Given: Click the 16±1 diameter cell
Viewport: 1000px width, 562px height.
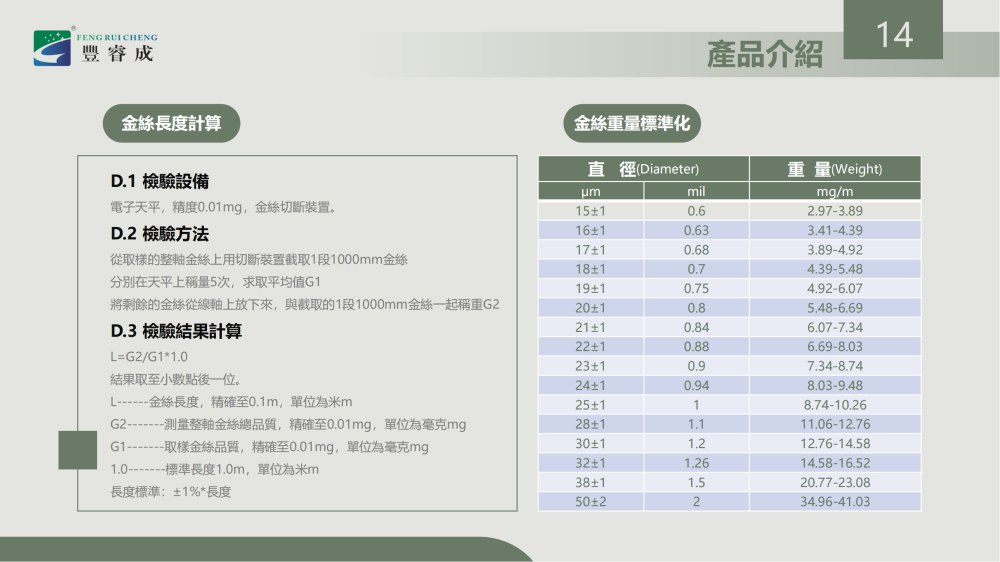Looking at the screenshot, I should coord(591,230).
